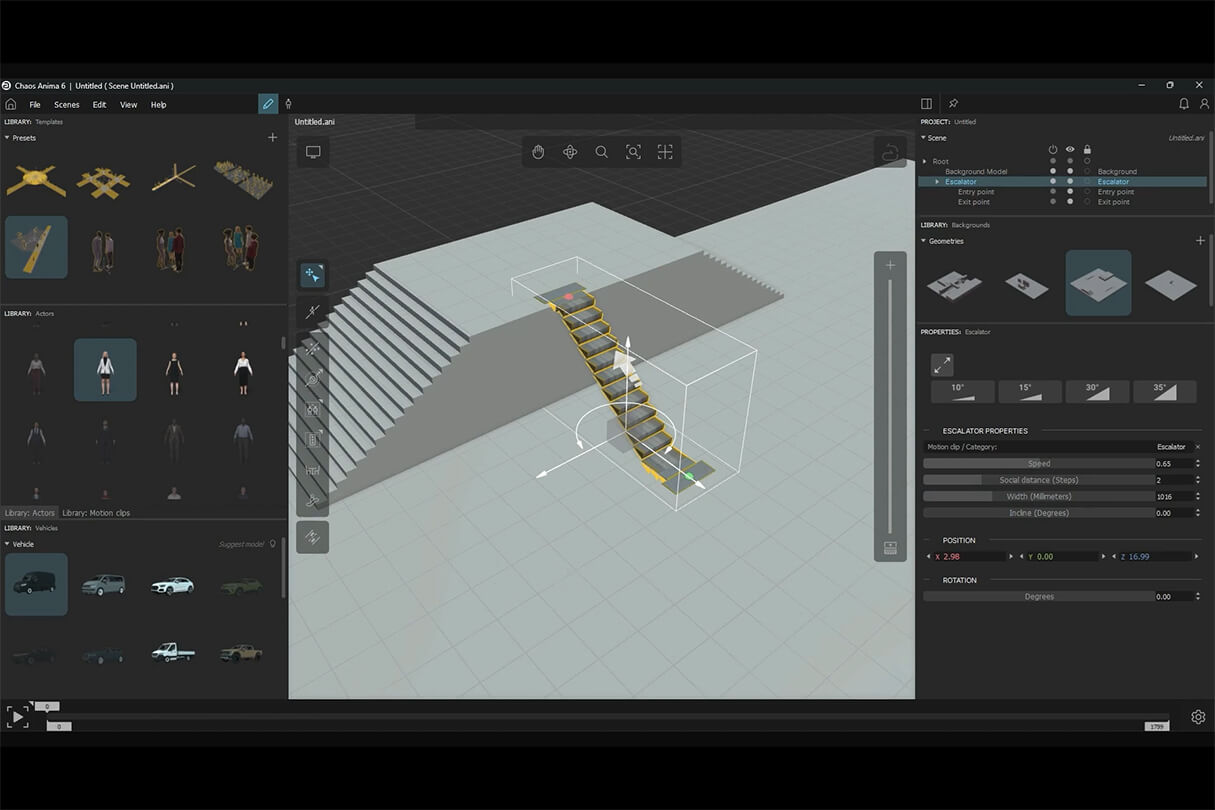Expand the Escalator tree node
1215x810 pixels.
coord(937,182)
